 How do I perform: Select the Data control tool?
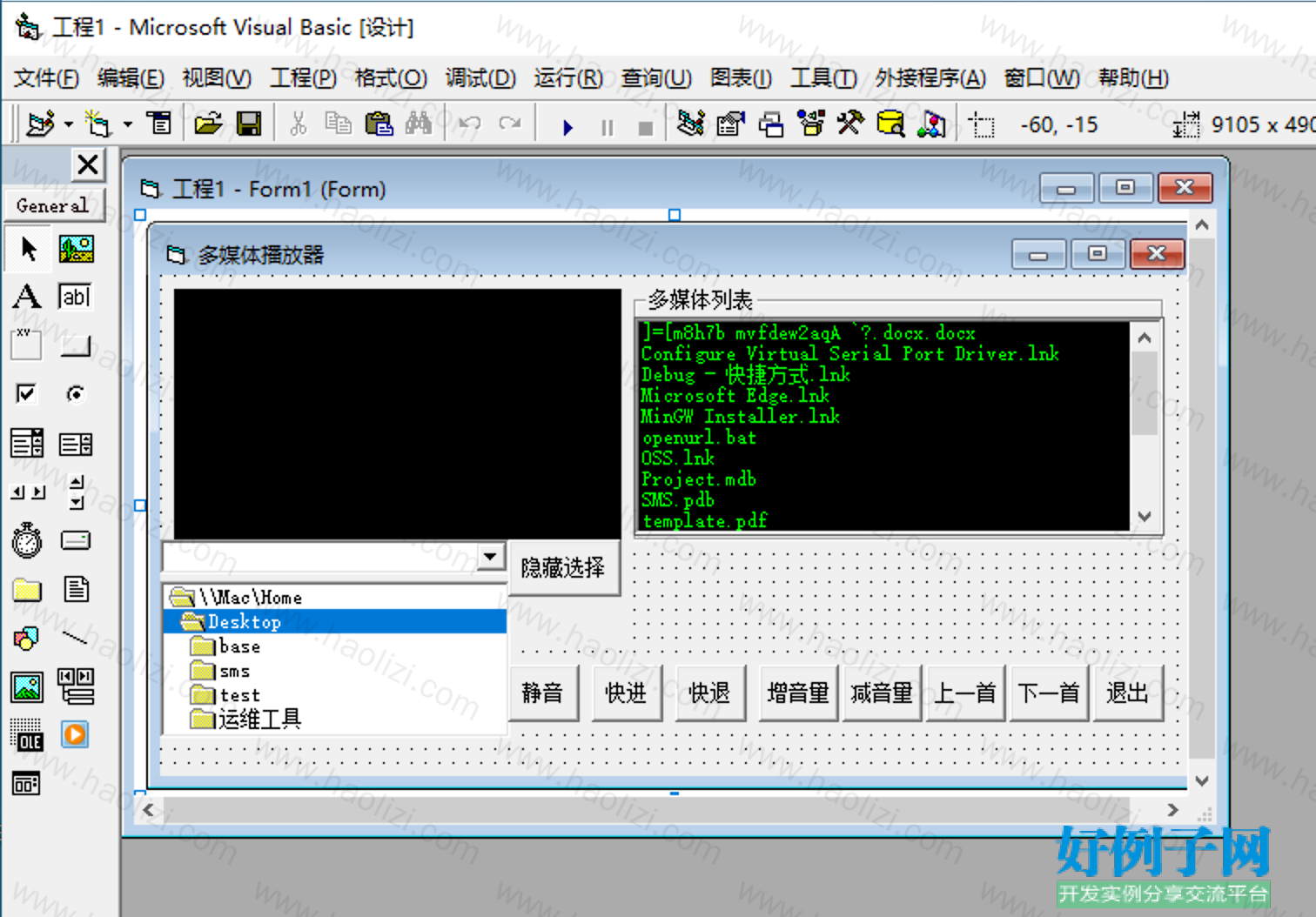coord(77,687)
